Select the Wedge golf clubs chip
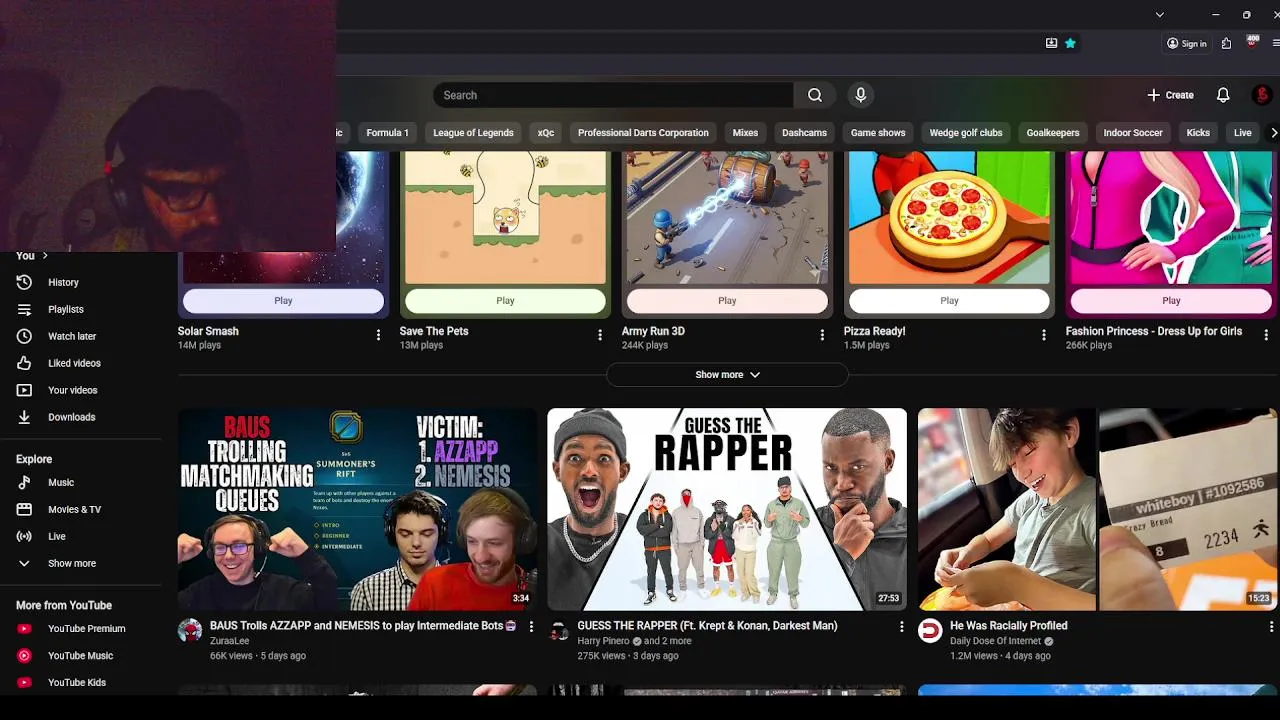 (966, 133)
